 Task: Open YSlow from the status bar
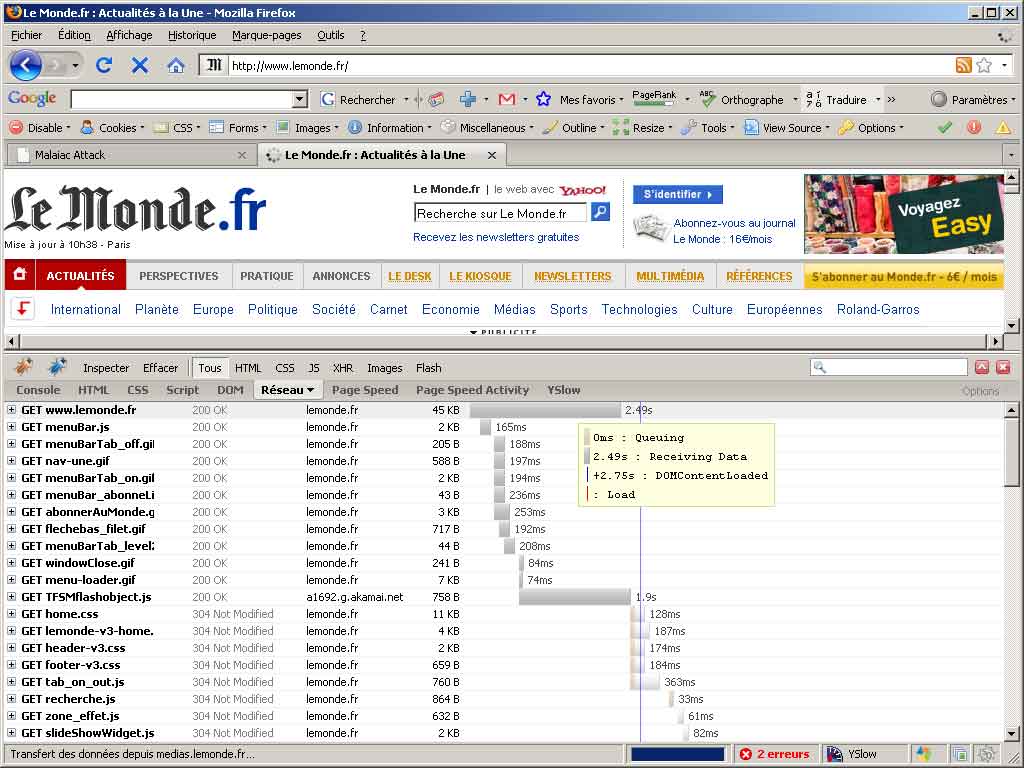(x=852, y=754)
